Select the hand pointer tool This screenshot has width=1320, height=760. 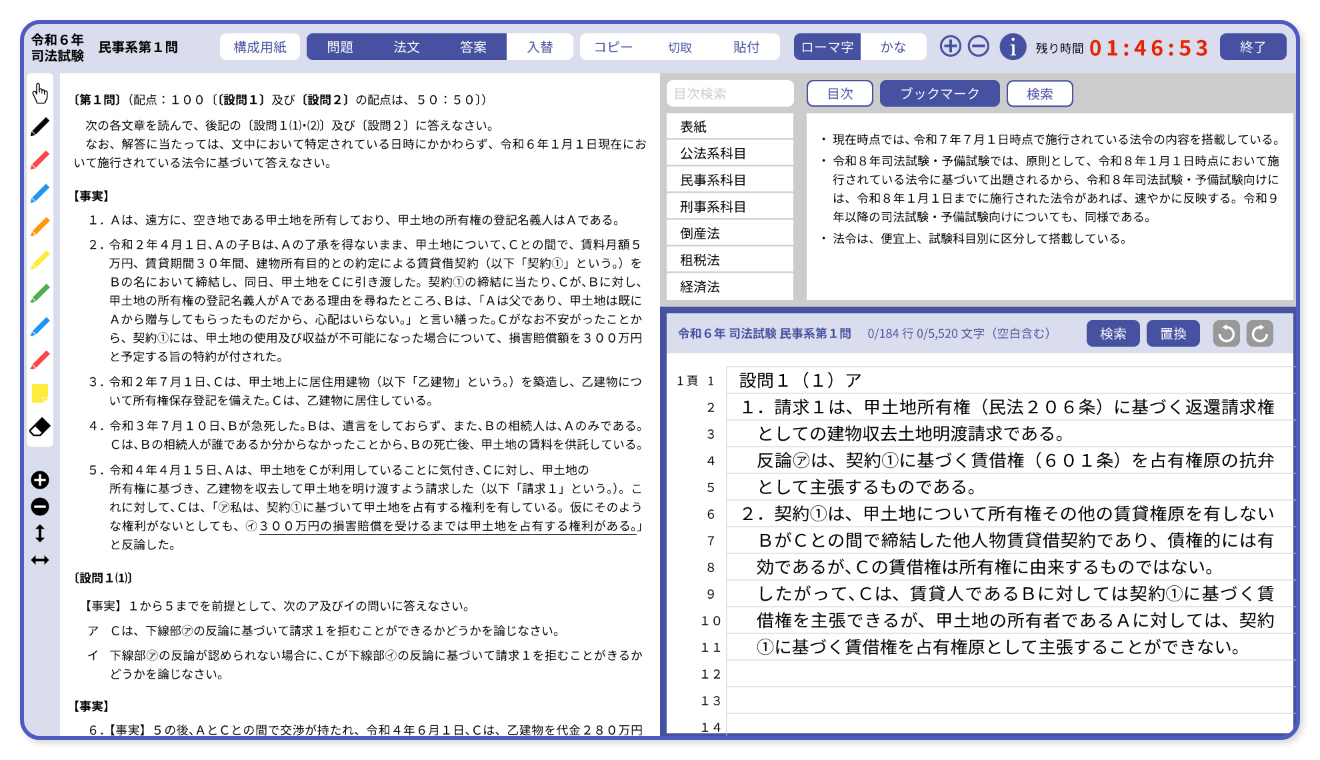click(40, 94)
